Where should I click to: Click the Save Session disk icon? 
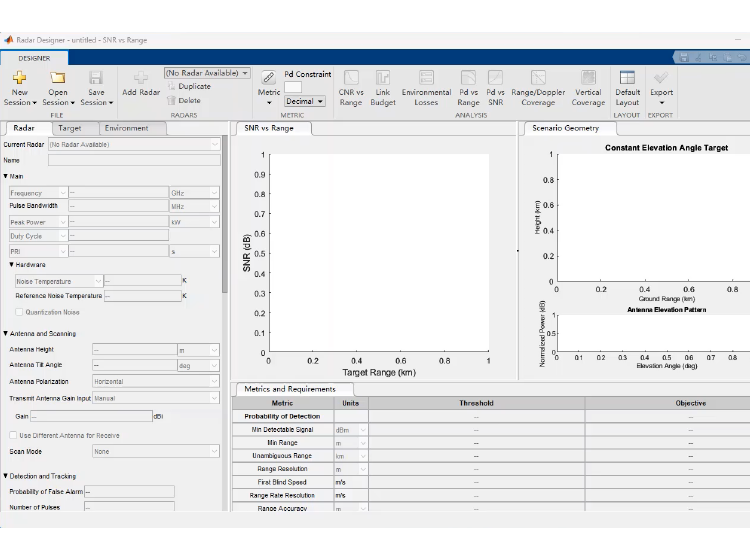pos(96,77)
